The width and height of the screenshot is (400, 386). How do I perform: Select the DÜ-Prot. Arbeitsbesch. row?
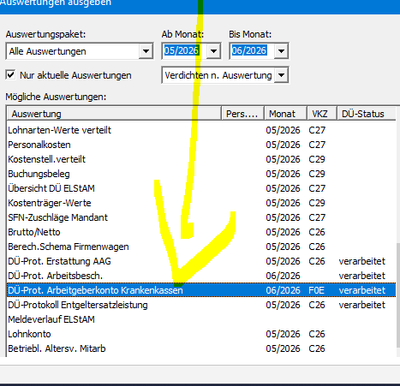click(x=201, y=276)
